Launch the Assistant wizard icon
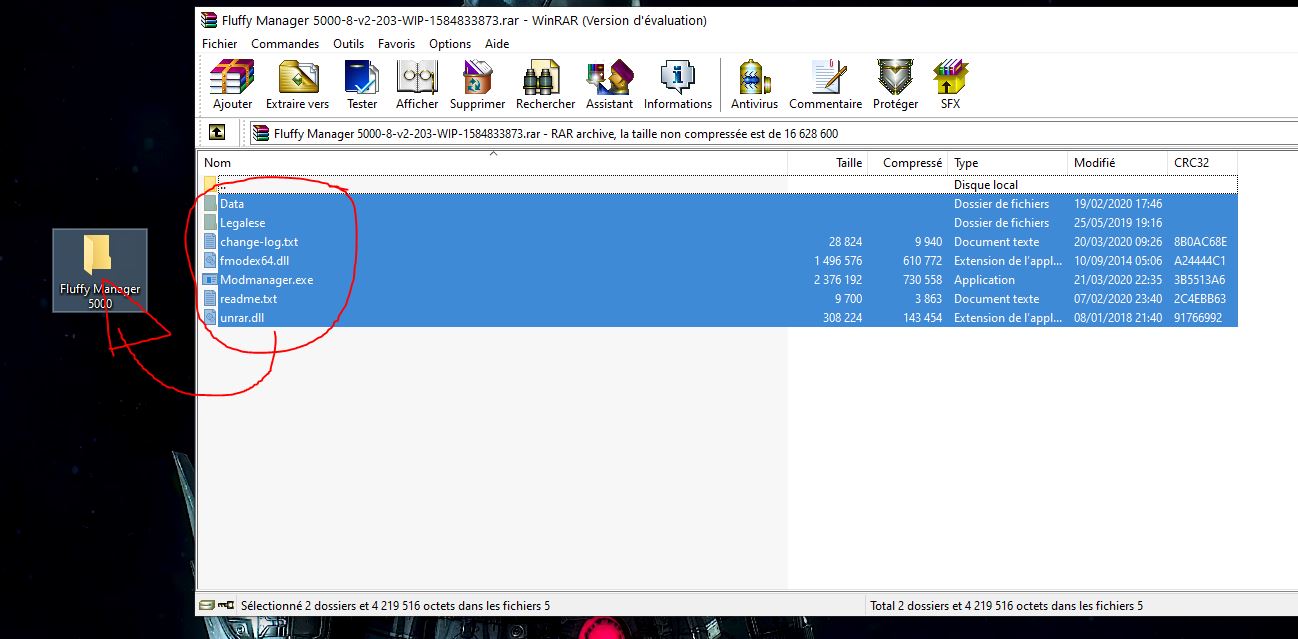 [x=609, y=84]
